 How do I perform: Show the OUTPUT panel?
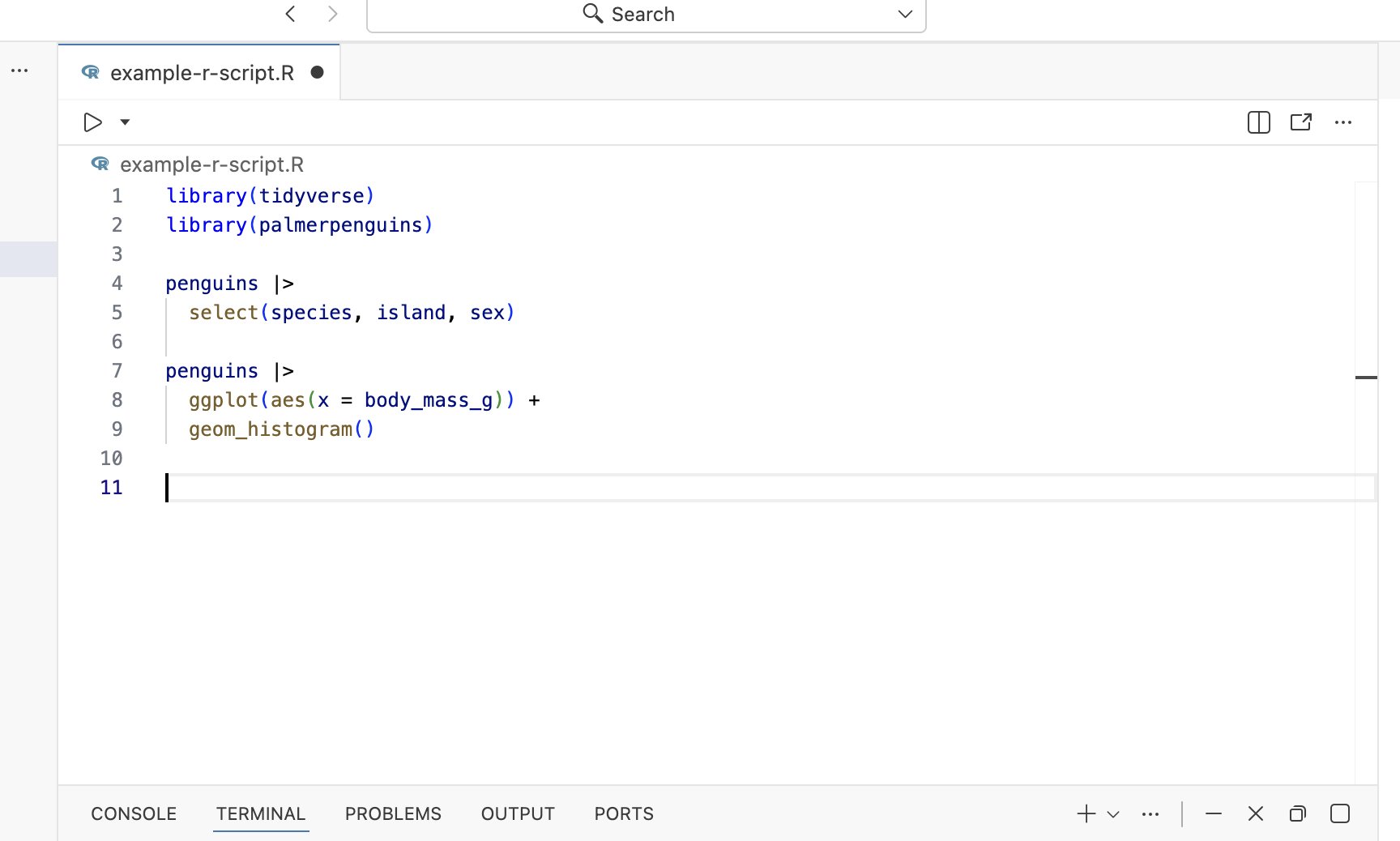518,813
